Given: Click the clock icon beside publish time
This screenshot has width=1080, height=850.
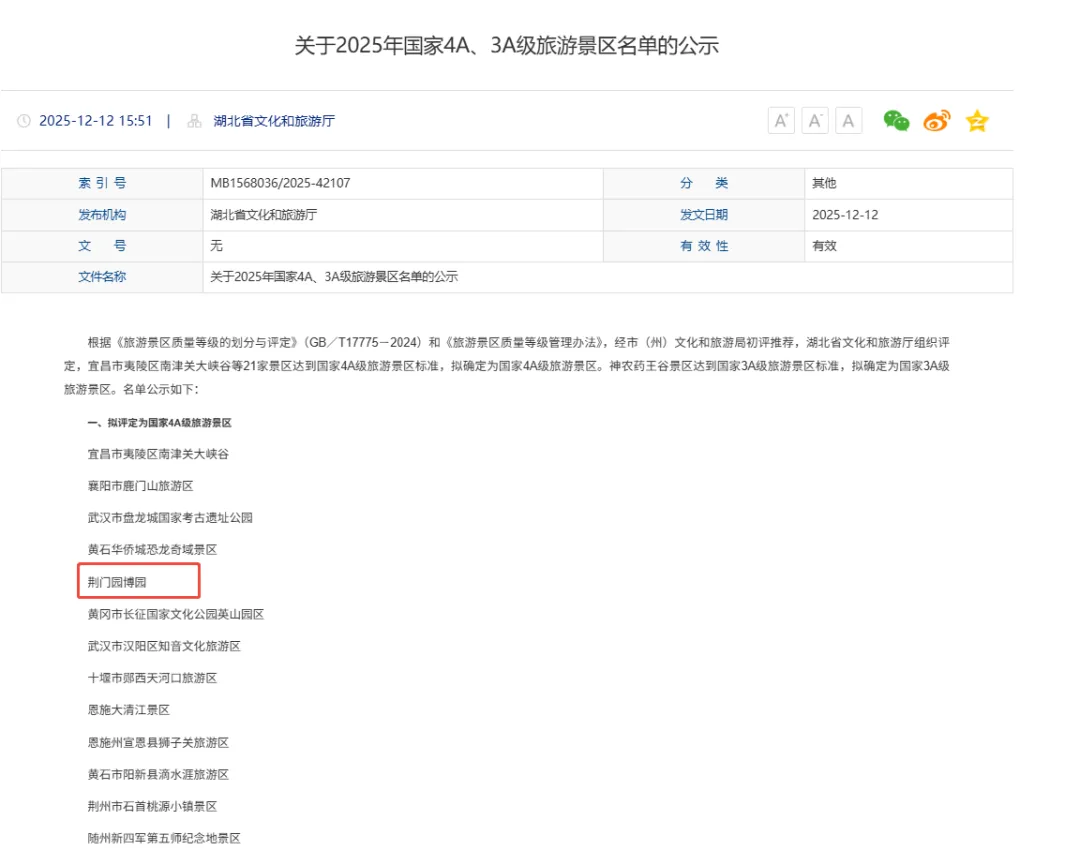Looking at the screenshot, I should pyautogui.click(x=24, y=121).
